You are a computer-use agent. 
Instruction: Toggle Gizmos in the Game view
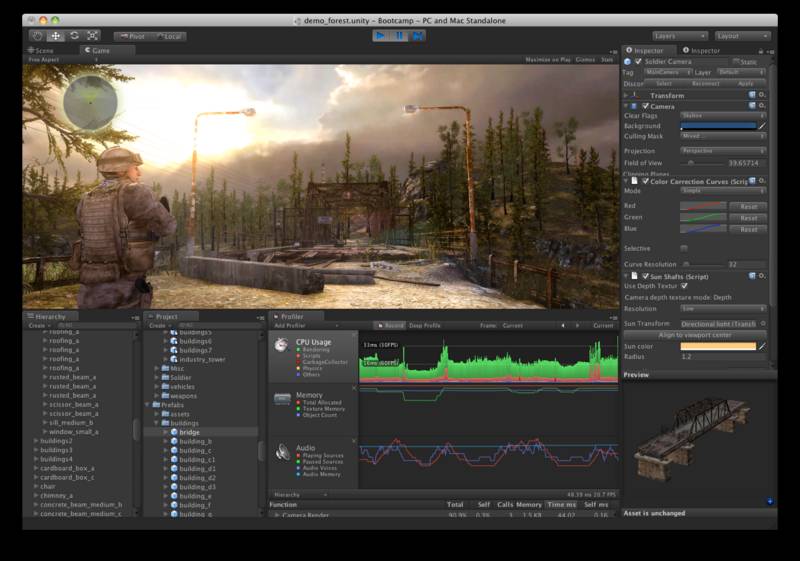pos(585,60)
